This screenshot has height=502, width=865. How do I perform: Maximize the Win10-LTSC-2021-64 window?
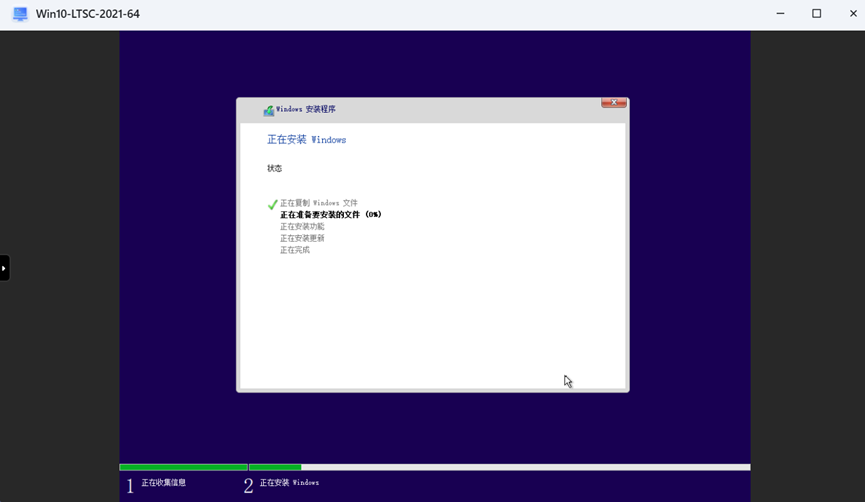click(x=816, y=14)
